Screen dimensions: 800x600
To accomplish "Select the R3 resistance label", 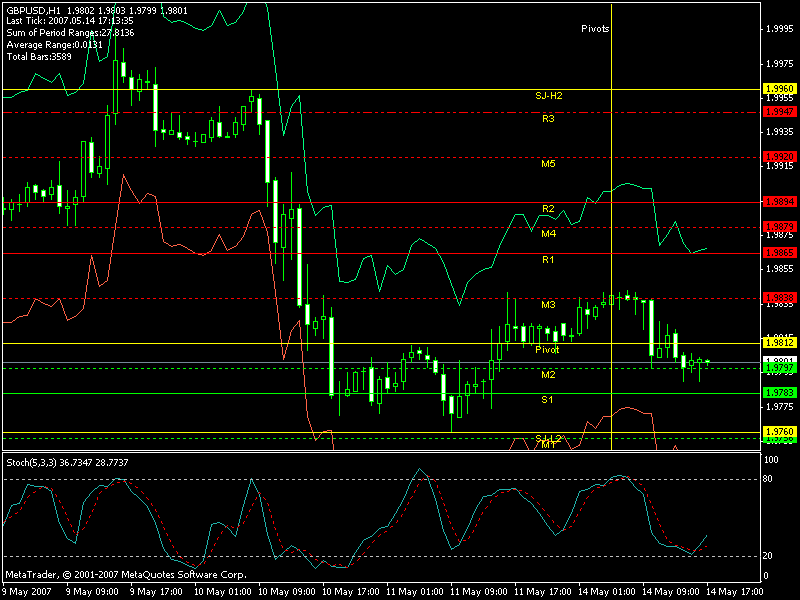I will [x=548, y=119].
